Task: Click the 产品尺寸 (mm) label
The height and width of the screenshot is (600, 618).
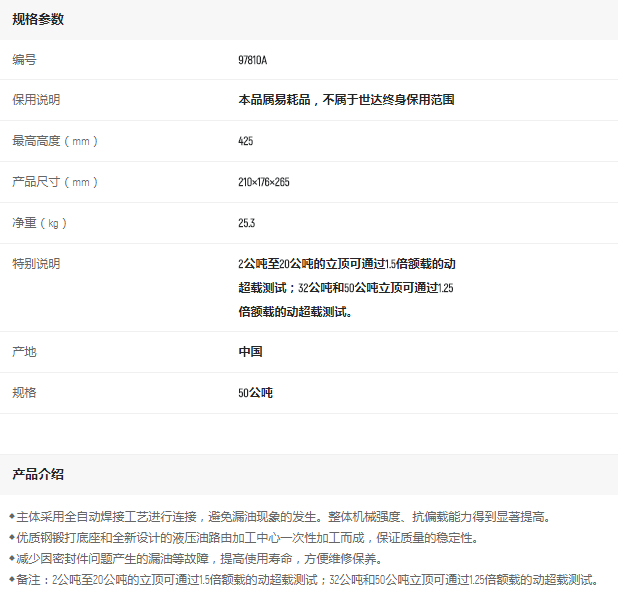Action: pos(54,182)
